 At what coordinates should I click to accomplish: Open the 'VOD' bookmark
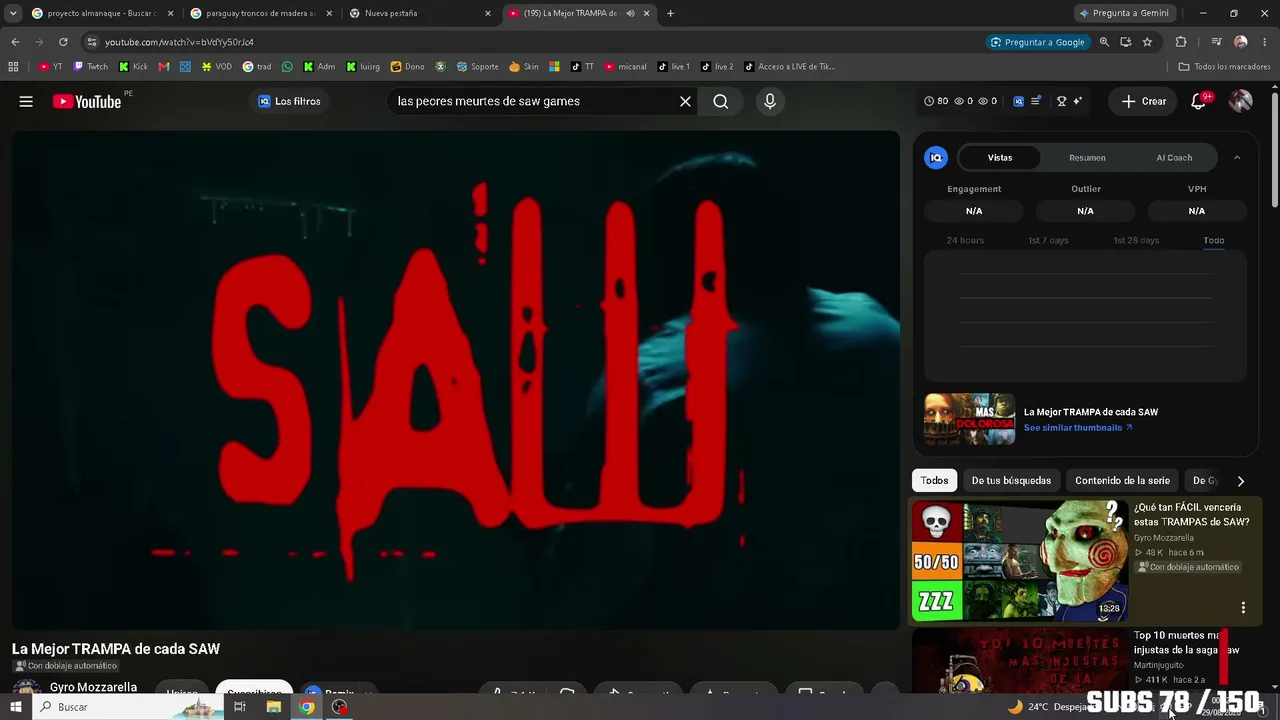(x=216, y=67)
